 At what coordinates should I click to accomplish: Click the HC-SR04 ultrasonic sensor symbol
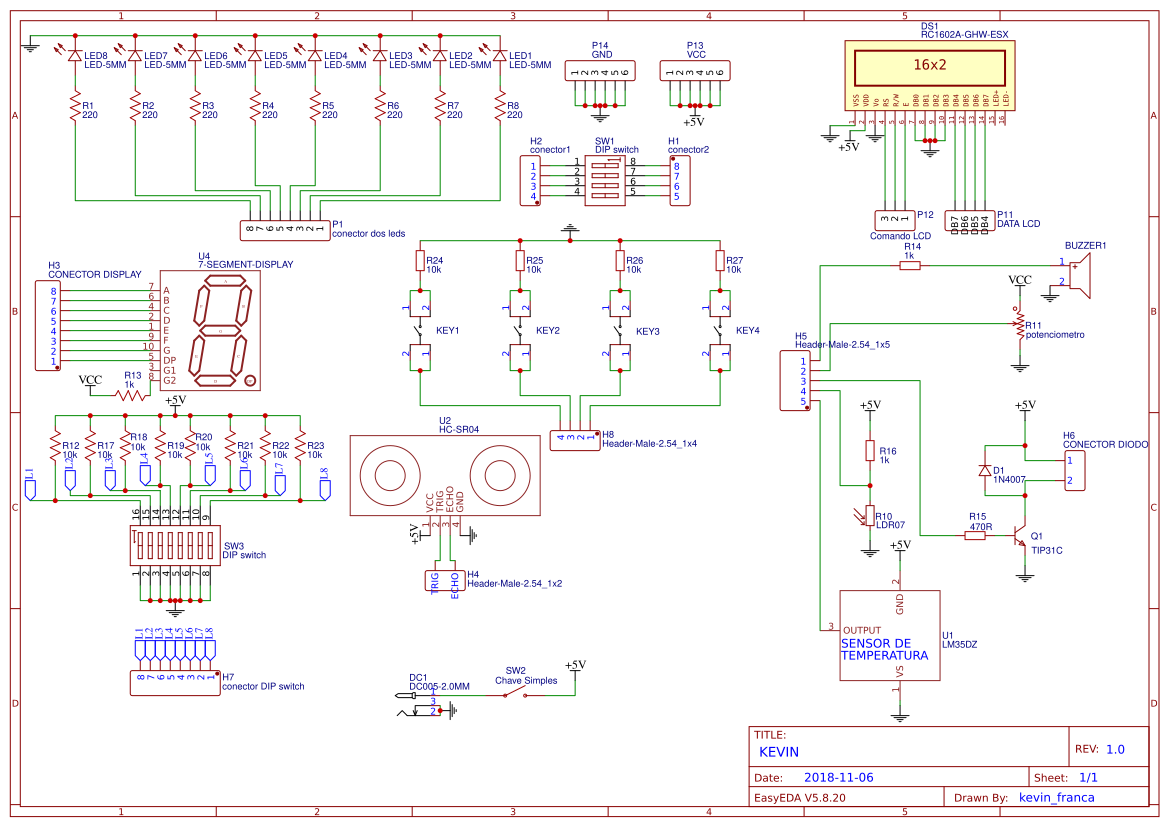coord(443,475)
